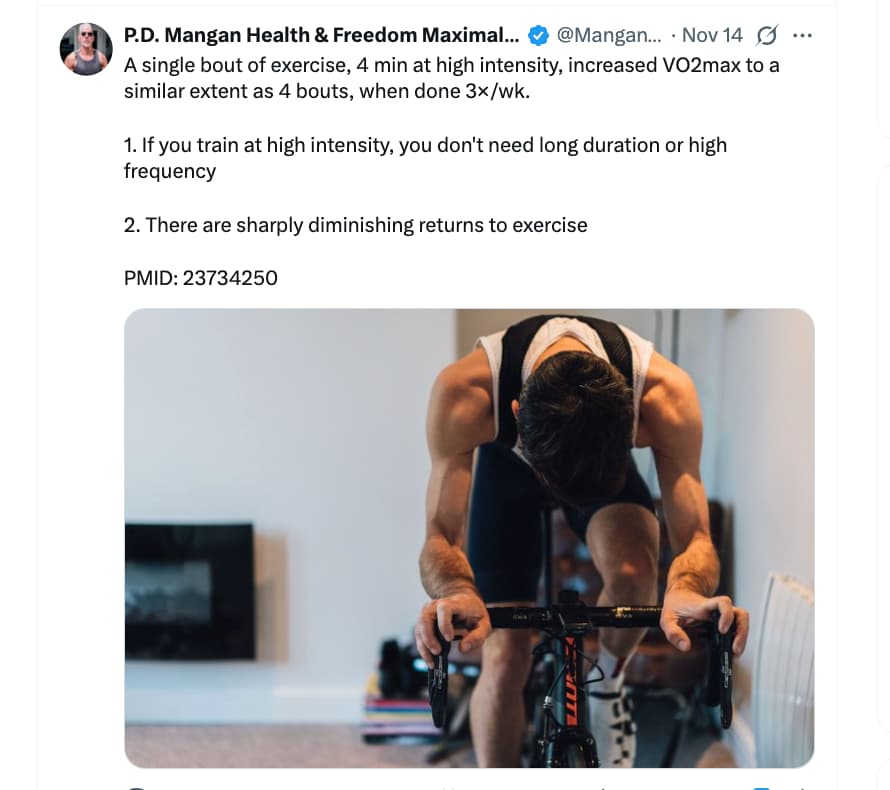Click the share icon under the tweet
890x790 pixels.
[x=802, y=787]
